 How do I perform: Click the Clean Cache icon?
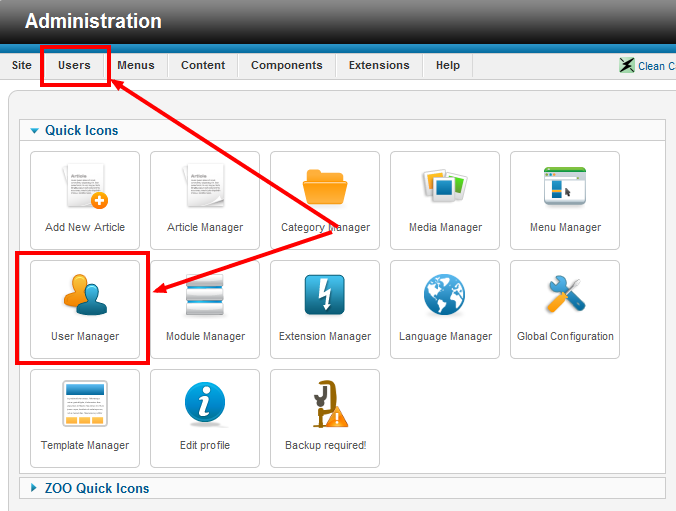coord(627,65)
